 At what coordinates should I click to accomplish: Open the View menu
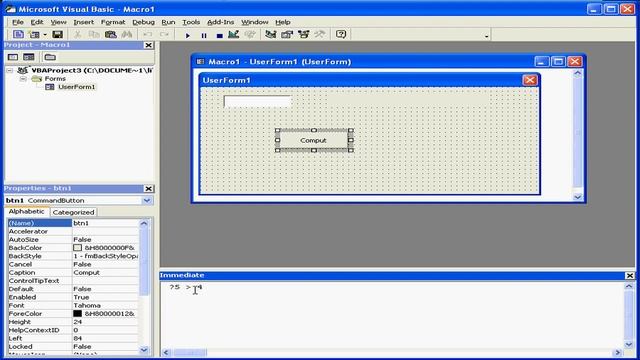point(58,22)
